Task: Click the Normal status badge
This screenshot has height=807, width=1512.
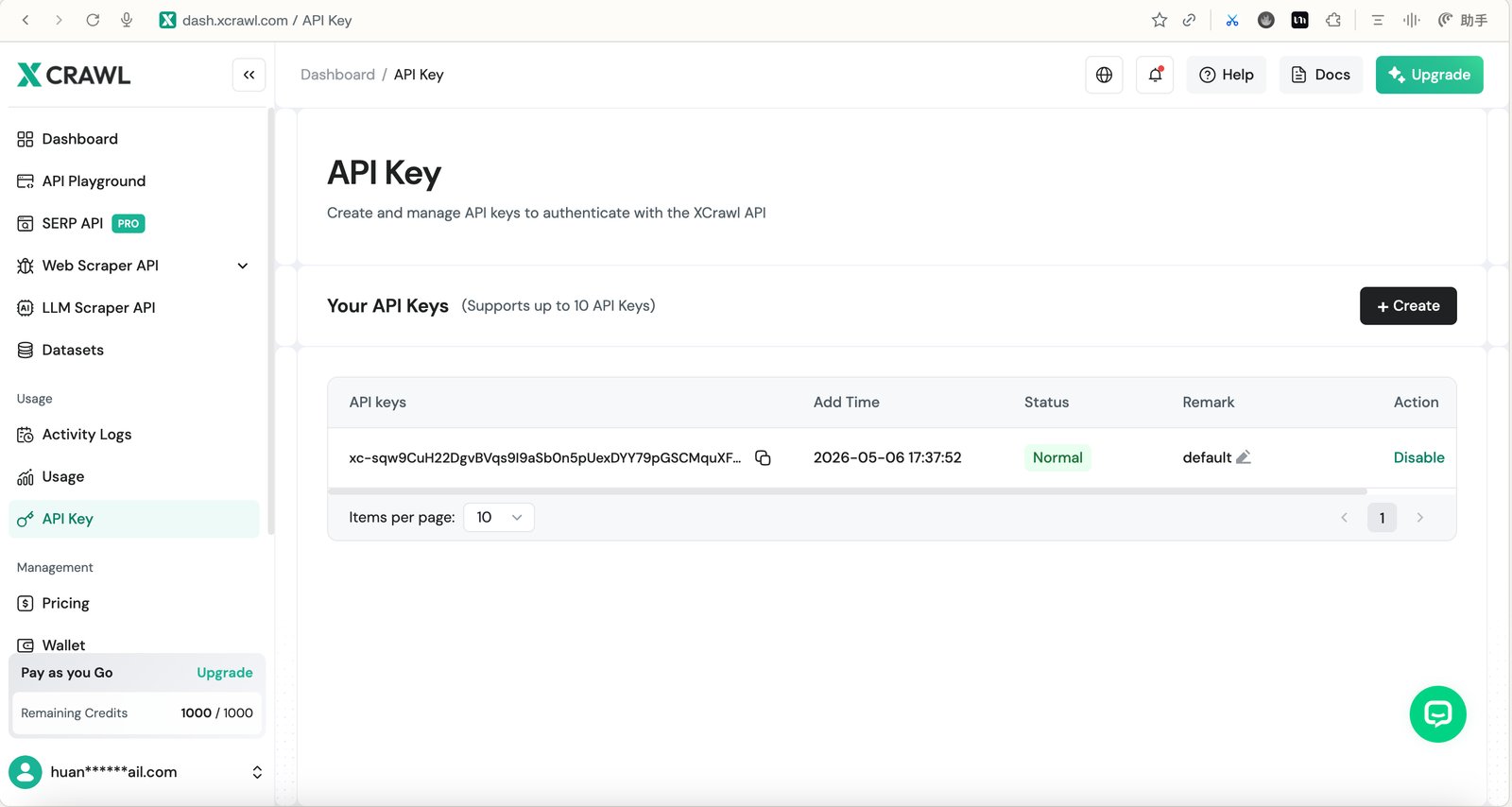Action: click(1057, 457)
